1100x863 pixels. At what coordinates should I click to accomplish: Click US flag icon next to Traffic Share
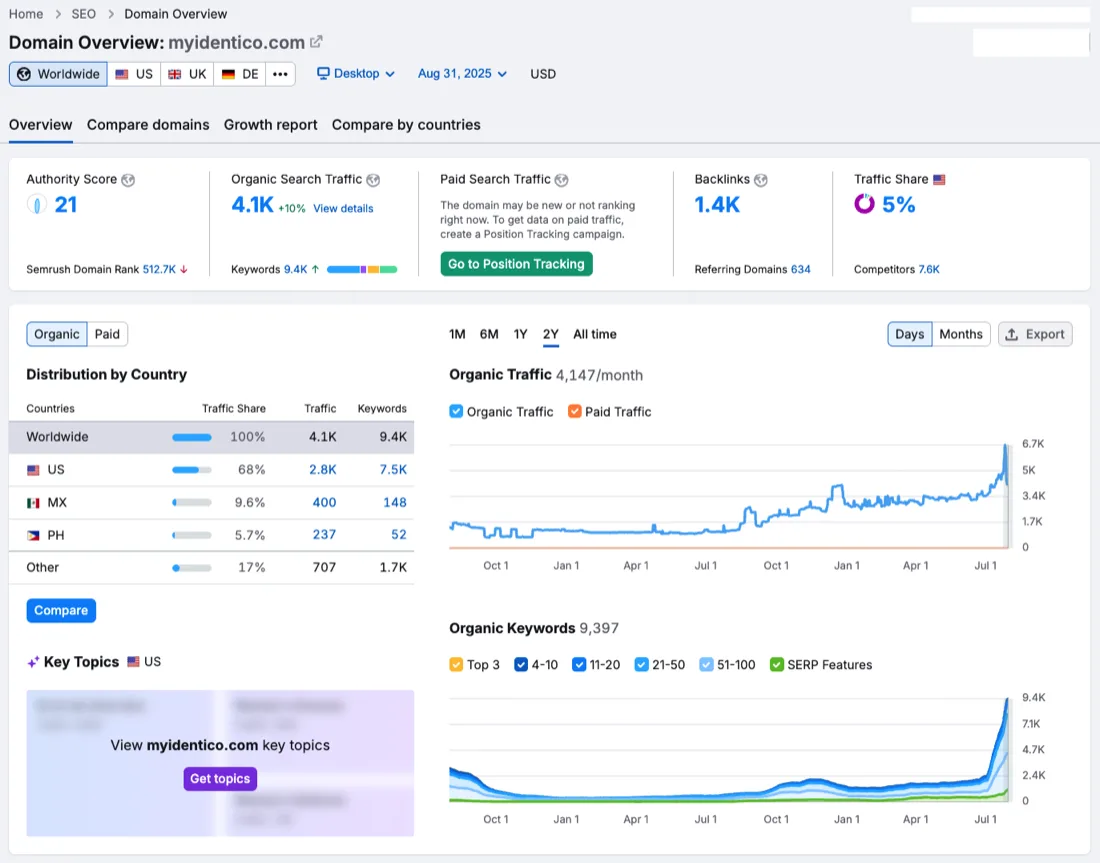coord(939,180)
